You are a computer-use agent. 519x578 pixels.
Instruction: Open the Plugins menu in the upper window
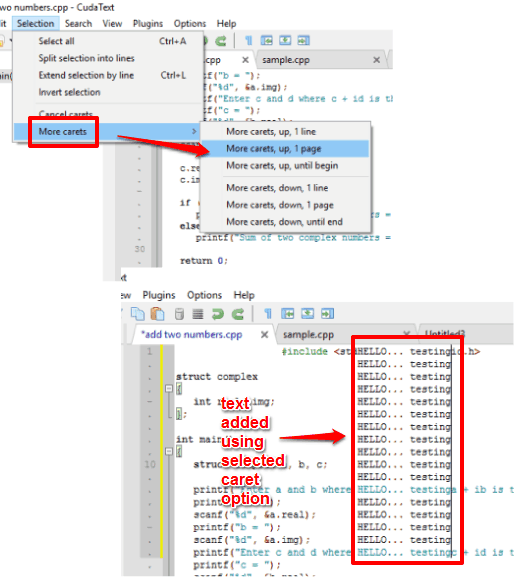pos(148,24)
